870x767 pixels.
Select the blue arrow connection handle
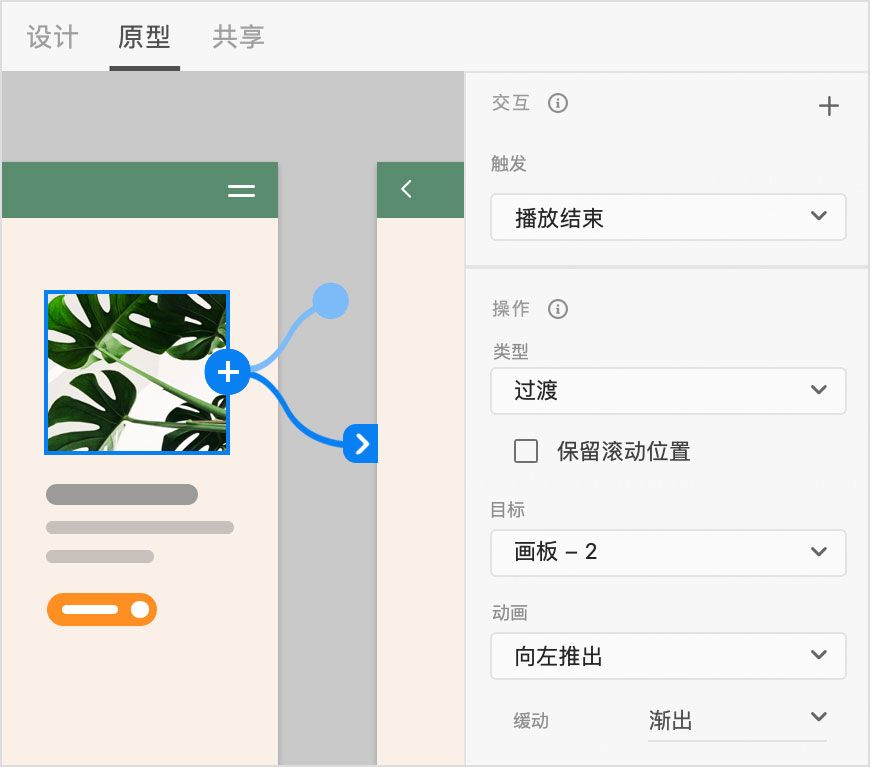coord(362,444)
